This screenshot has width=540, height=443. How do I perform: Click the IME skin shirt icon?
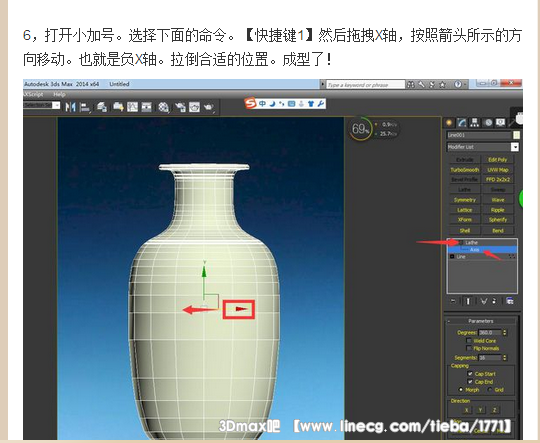tap(311, 103)
